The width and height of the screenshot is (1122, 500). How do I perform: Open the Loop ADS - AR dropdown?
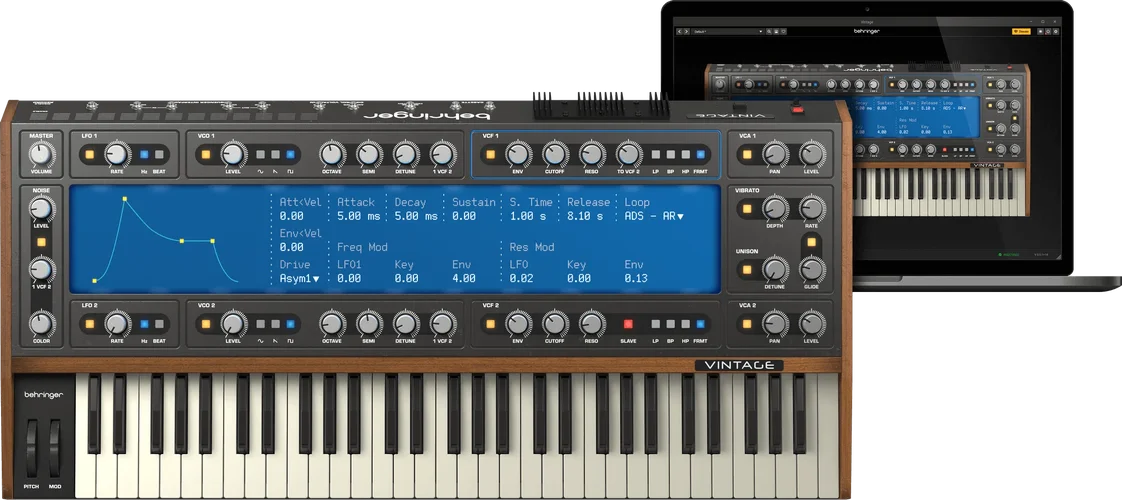tap(654, 216)
